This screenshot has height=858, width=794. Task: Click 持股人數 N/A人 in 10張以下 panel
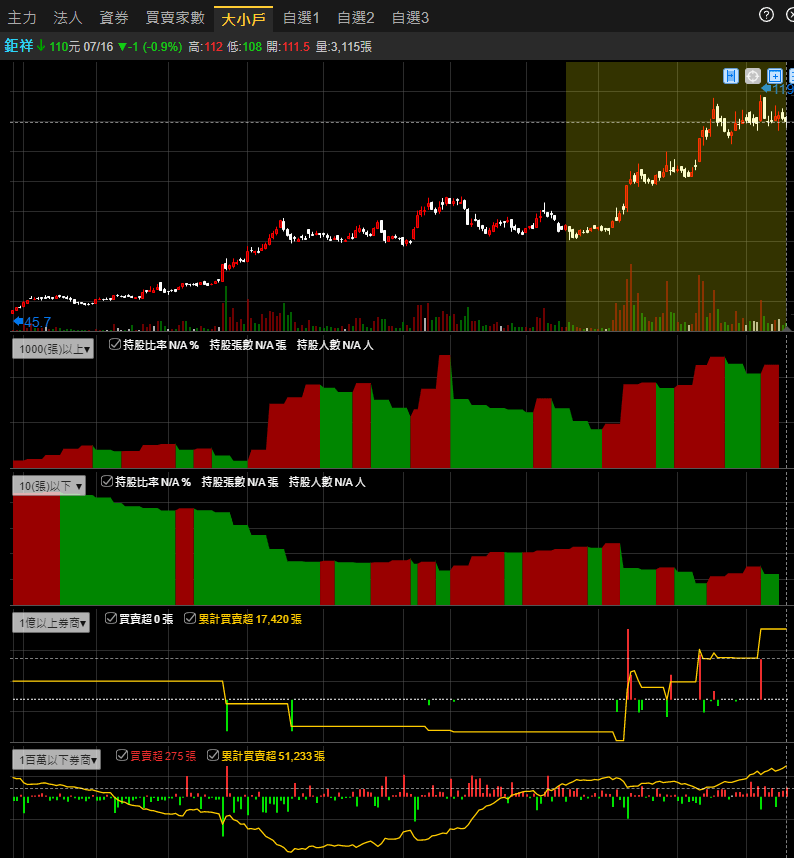point(327,482)
